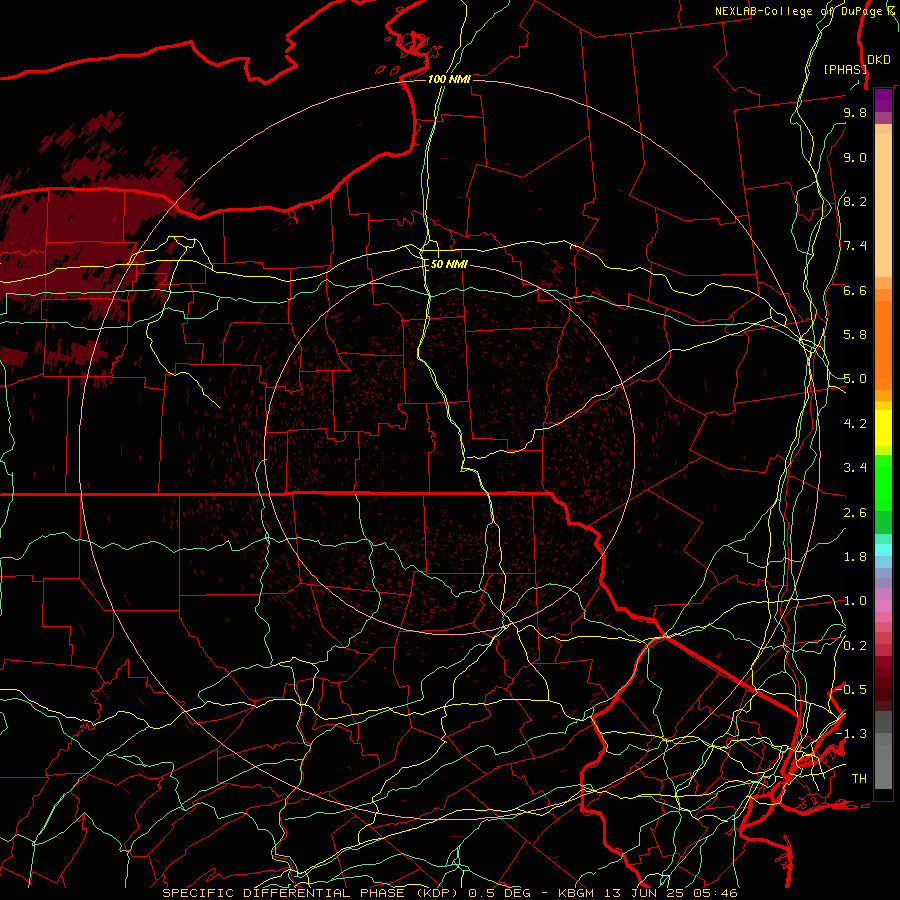This screenshot has width=900, height=900.
Task: Click the TH label at legend bottom
Action: click(859, 779)
